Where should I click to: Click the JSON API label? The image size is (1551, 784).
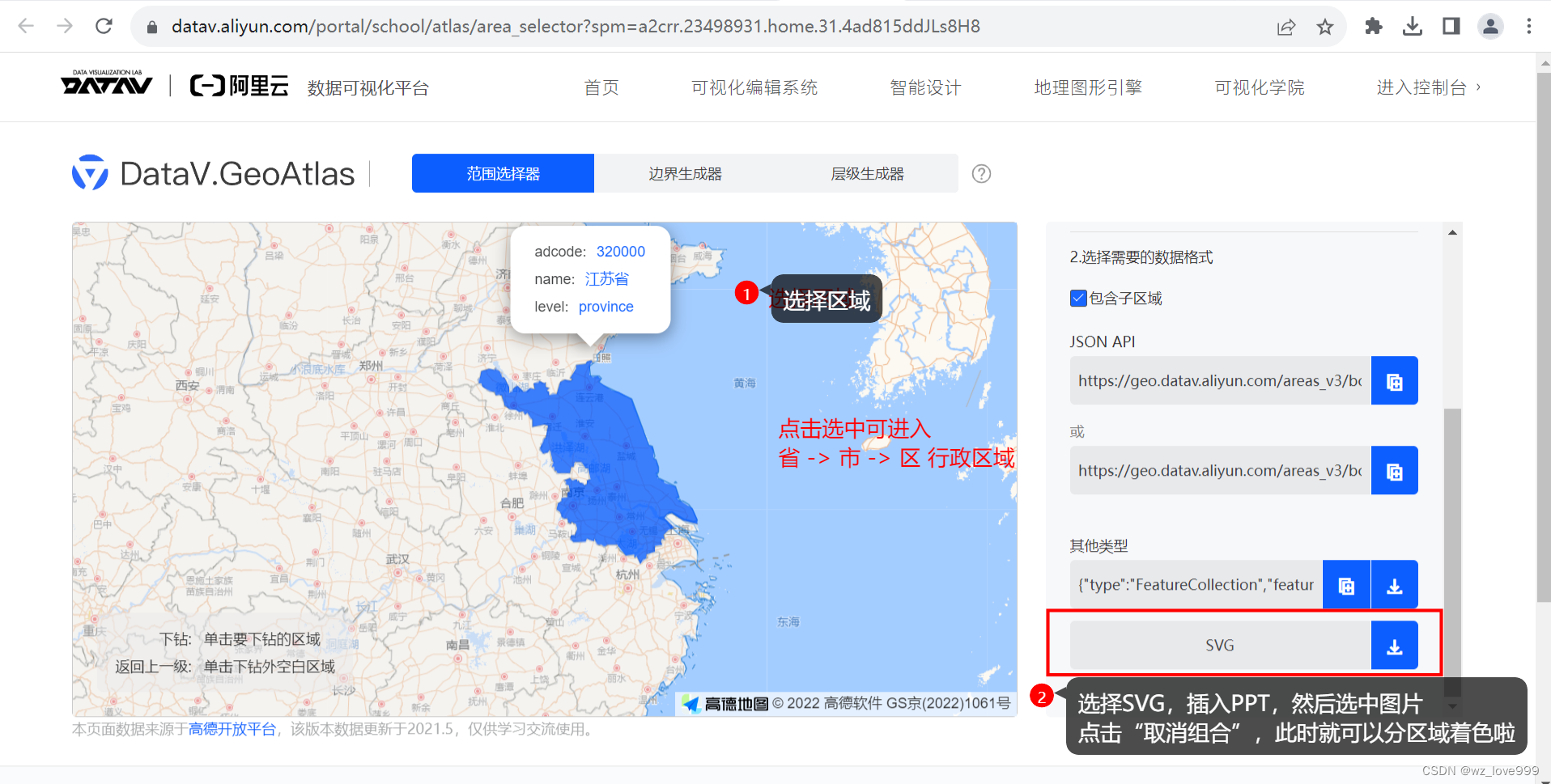[1103, 341]
